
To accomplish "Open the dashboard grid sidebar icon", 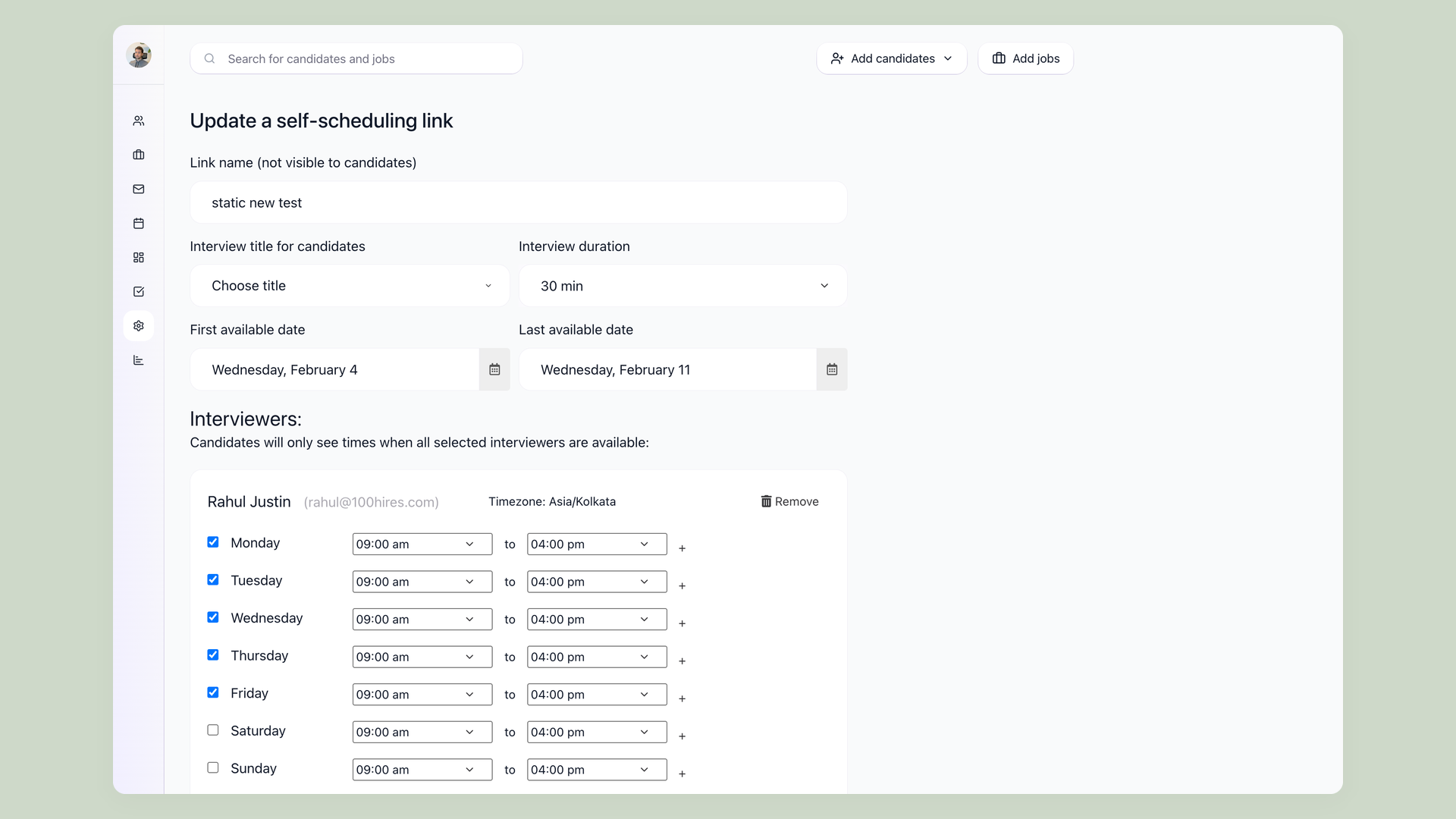I will [139, 258].
